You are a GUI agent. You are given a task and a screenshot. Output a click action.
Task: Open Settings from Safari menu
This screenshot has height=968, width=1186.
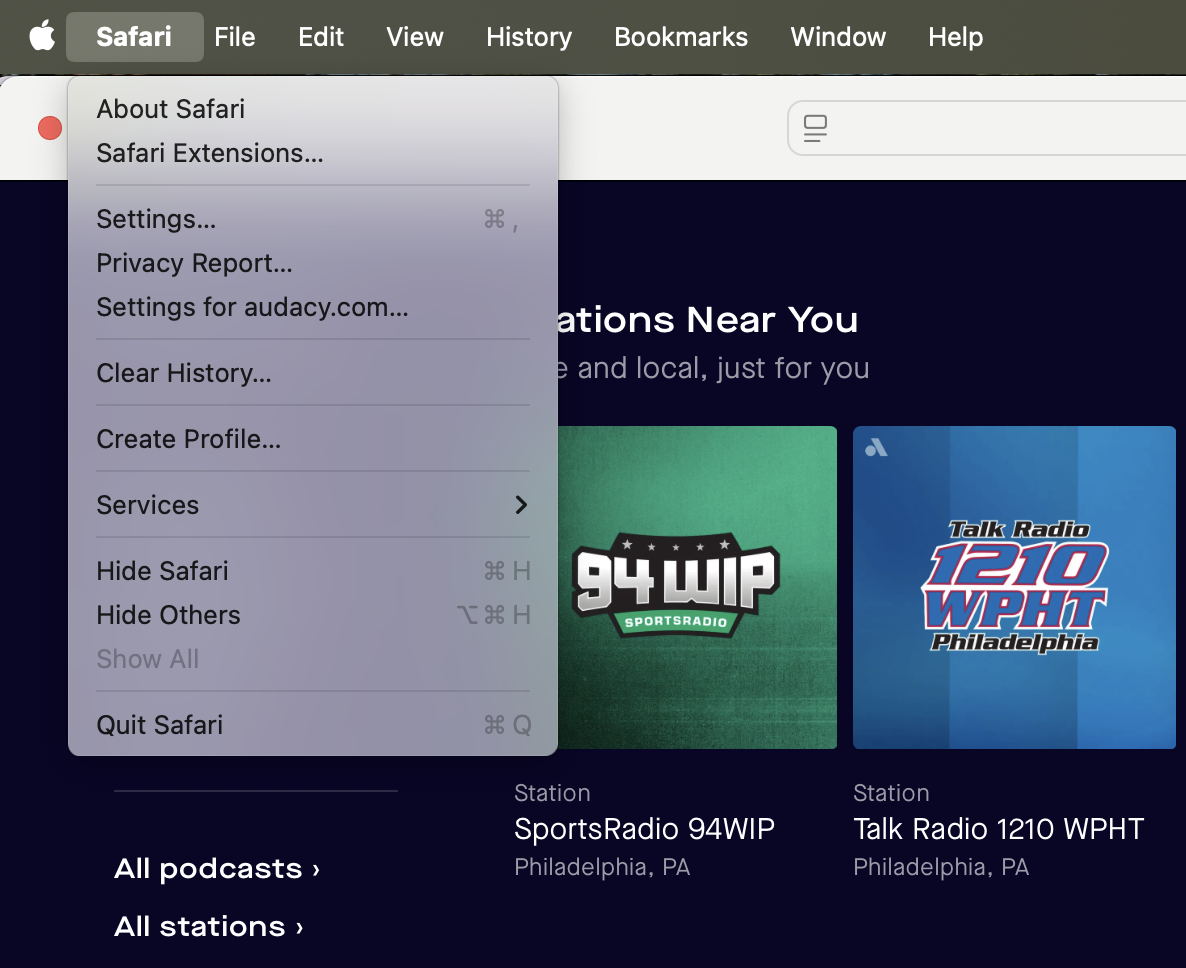pos(156,219)
